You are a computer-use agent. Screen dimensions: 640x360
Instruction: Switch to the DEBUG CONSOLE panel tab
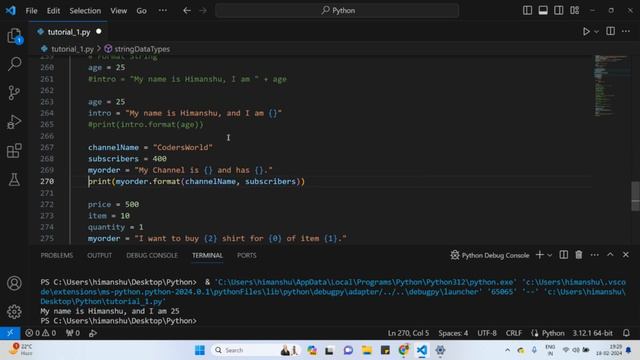[x=152, y=255]
